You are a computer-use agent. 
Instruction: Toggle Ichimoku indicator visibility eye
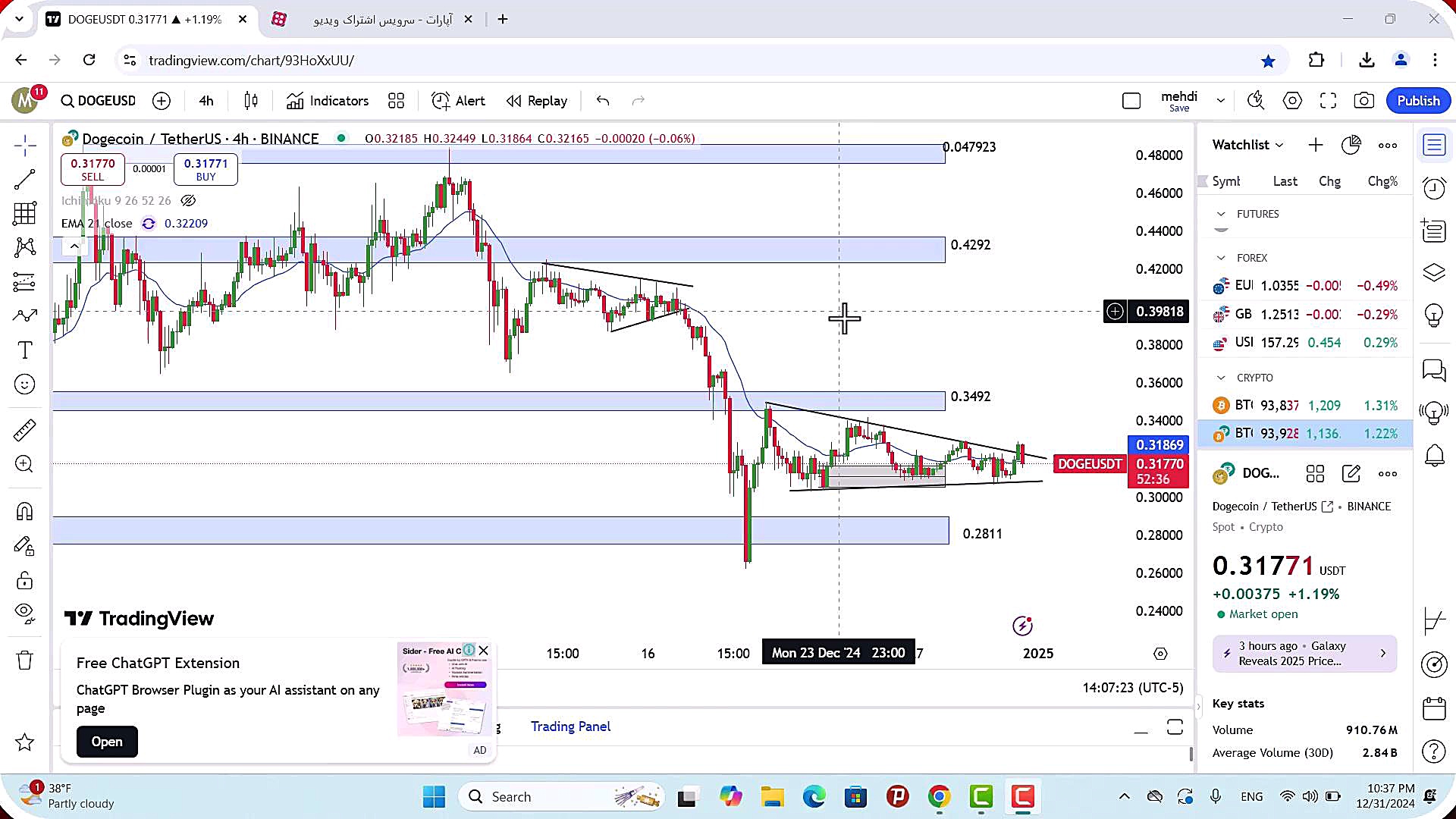click(188, 201)
